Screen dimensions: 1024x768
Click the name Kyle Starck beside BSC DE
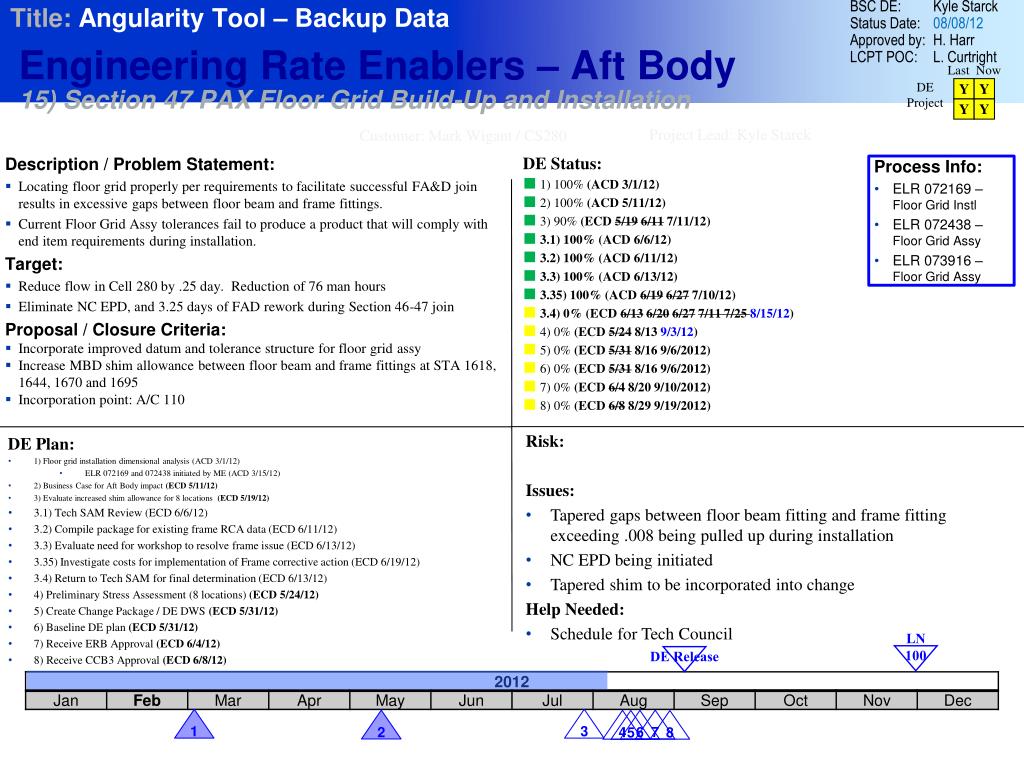pos(965,7)
